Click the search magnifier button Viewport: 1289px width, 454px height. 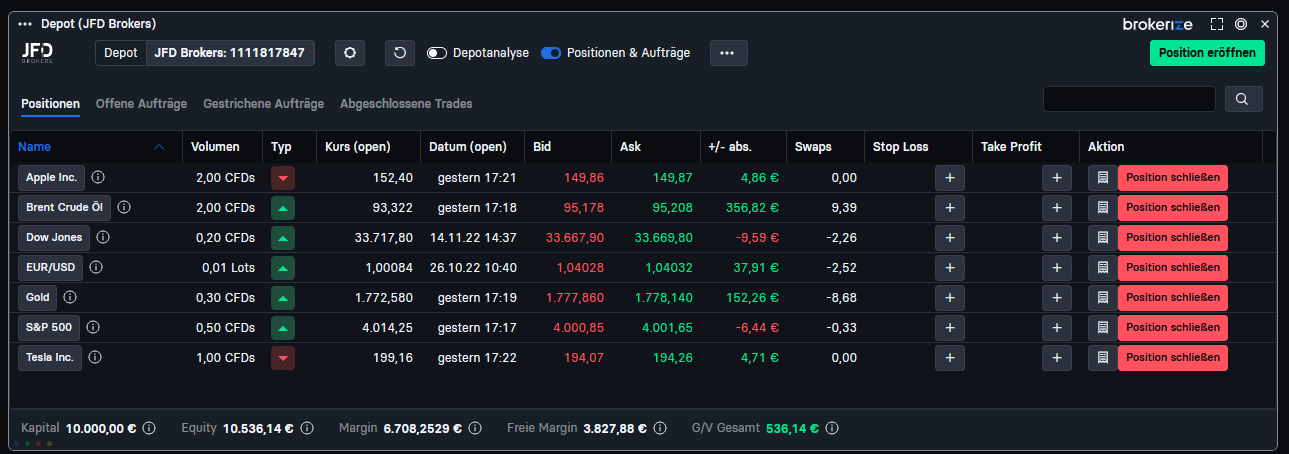click(x=1242, y=99)
